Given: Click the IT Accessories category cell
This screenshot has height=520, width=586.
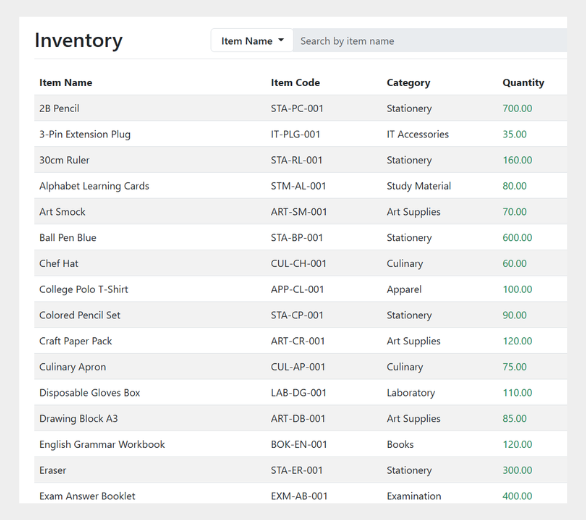Looking at the screenshot, I should tap(417, 134).
